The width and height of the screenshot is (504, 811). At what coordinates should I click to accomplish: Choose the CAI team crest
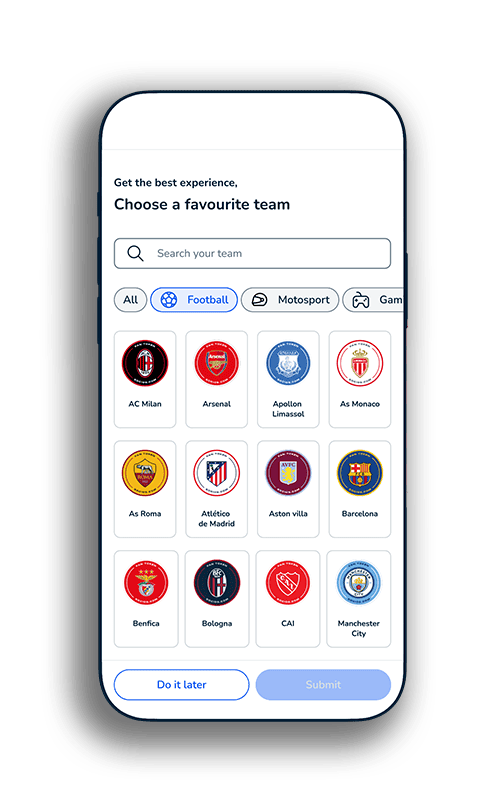[x=288, y=582]
